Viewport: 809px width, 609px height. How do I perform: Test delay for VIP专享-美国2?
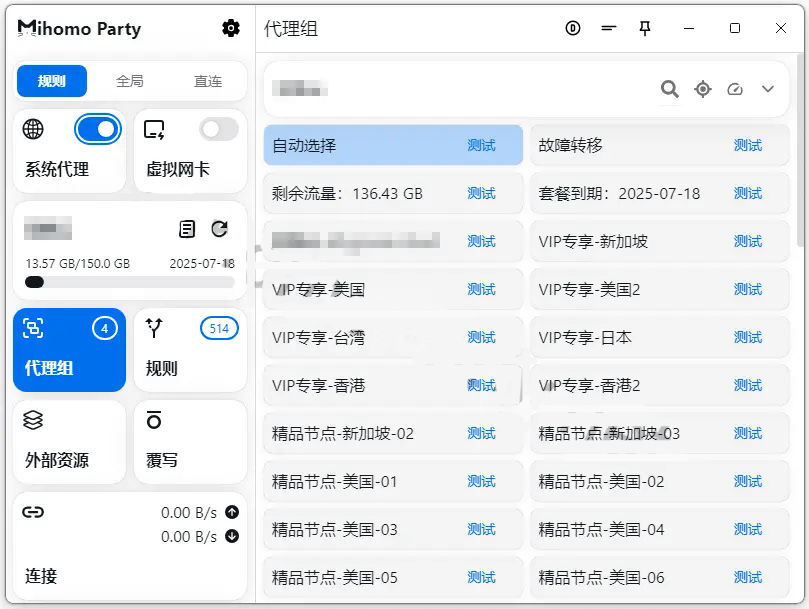pyautogui.click(x=748, y=290)
